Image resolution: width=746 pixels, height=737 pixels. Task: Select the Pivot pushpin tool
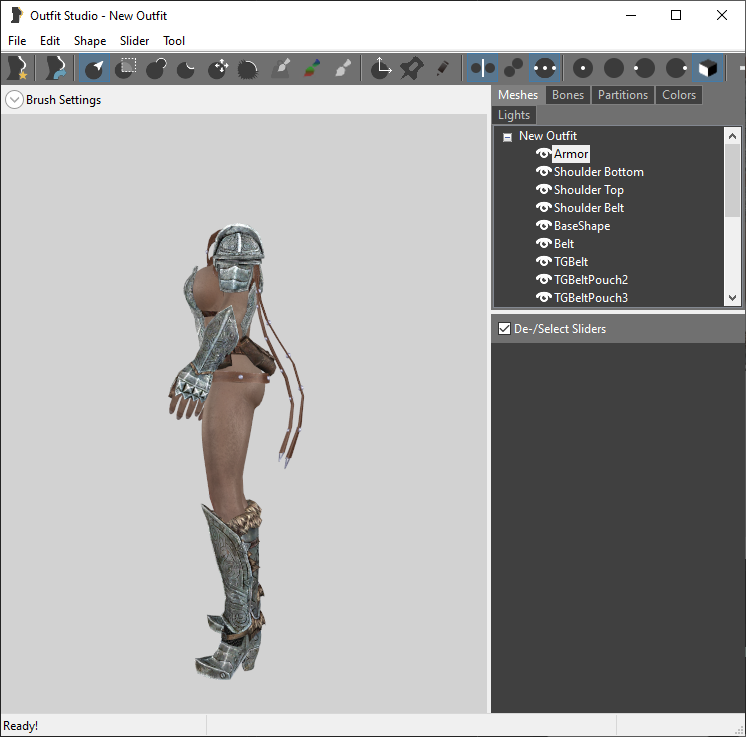tap(412, 68)
